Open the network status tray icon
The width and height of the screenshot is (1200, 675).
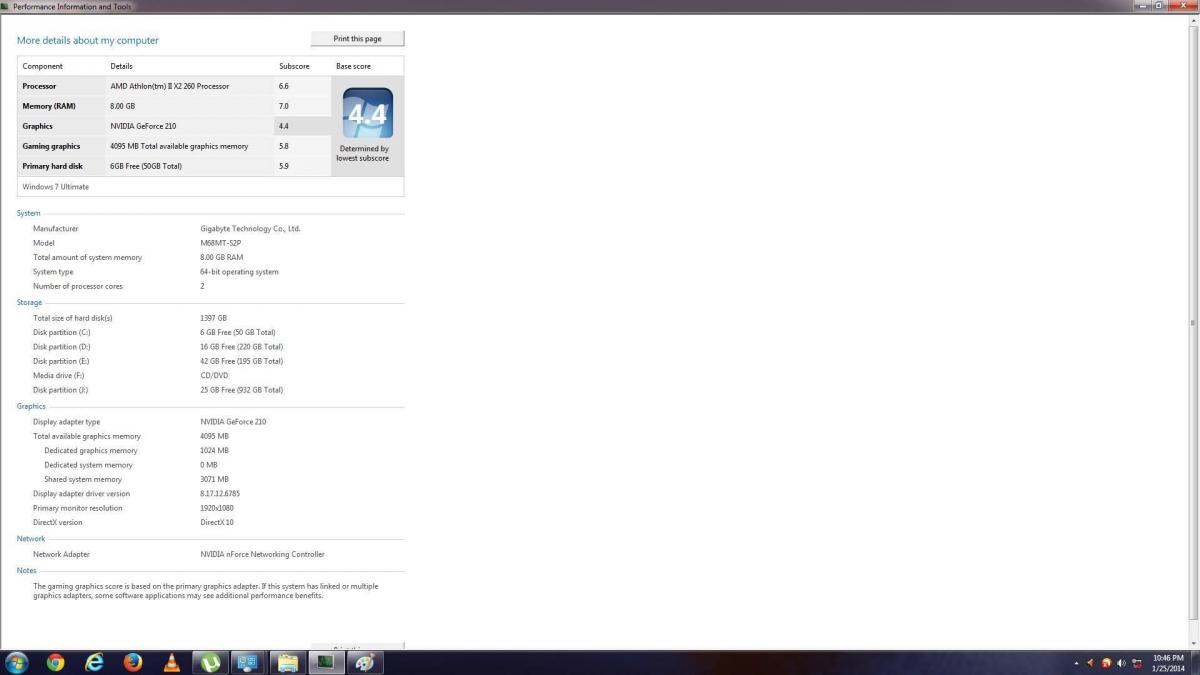coord(1137,663)
